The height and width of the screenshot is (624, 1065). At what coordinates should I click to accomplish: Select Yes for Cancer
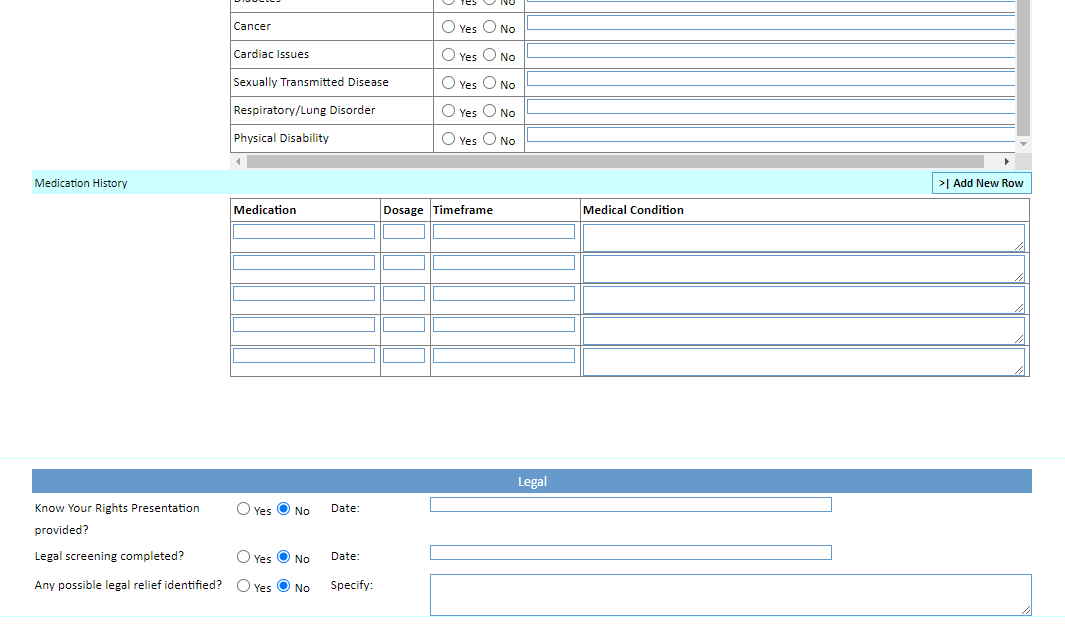click(449, 27)
